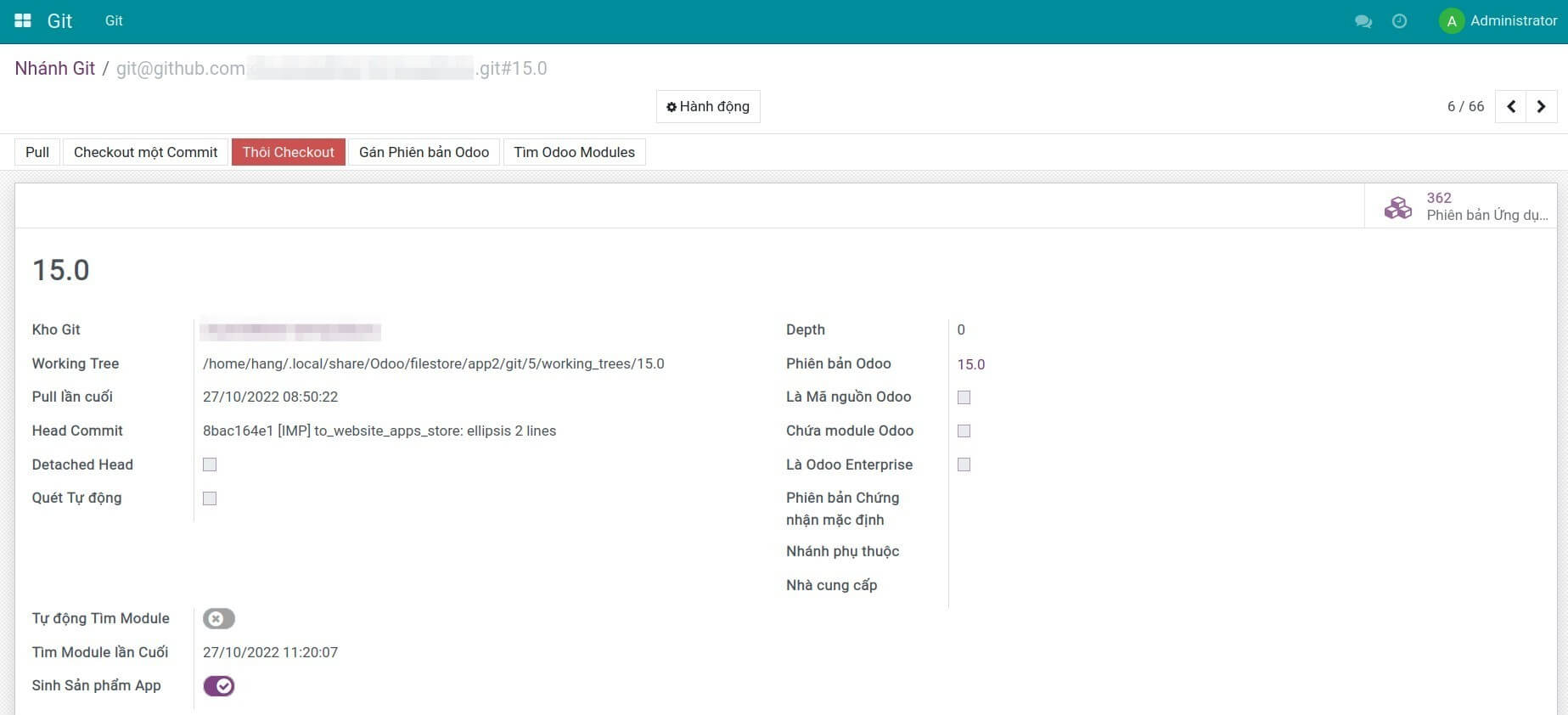Click the Nhánh Git breadcrumb link
This screenshot has width=1568, height=715.
tap(55, 69)
